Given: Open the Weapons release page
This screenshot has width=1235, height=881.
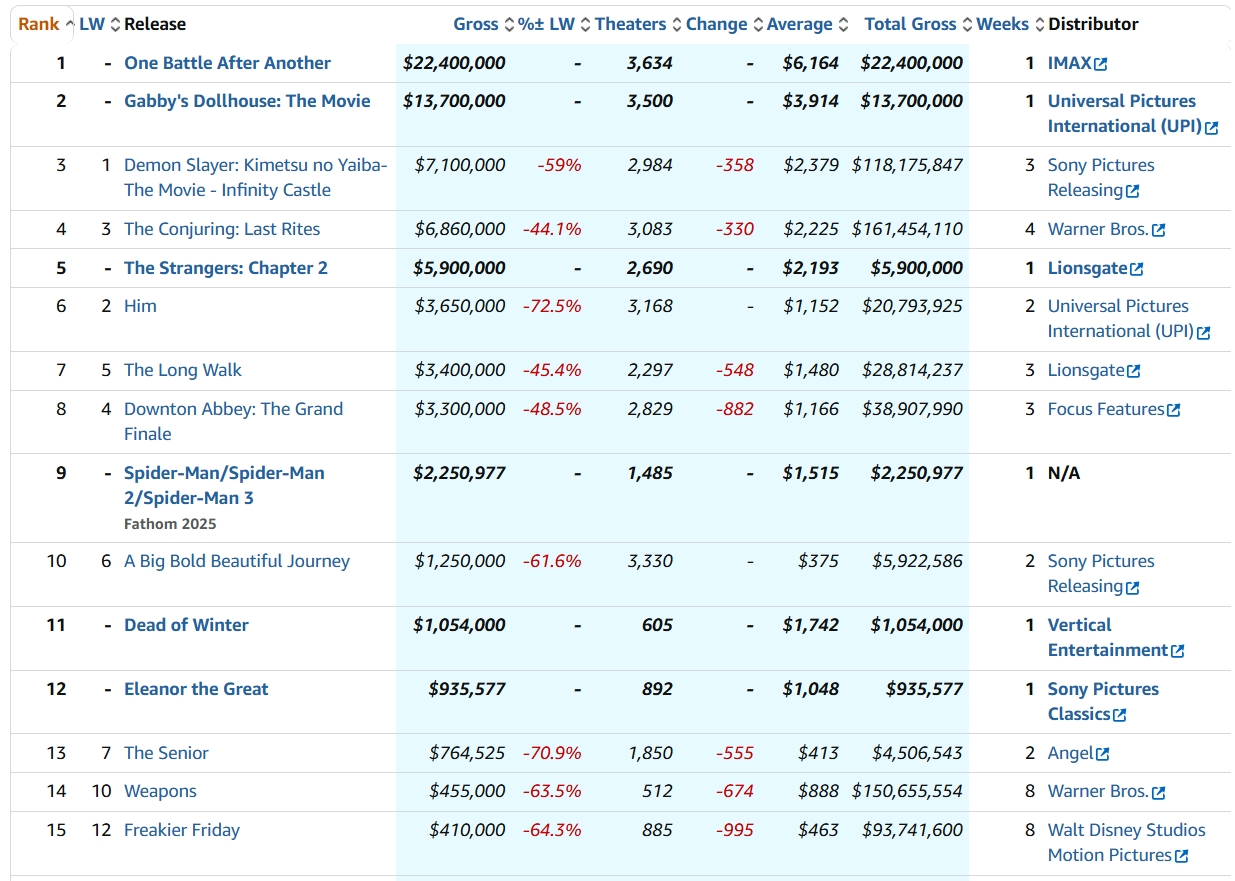Looking at the screenshot, I should point(160,791).
